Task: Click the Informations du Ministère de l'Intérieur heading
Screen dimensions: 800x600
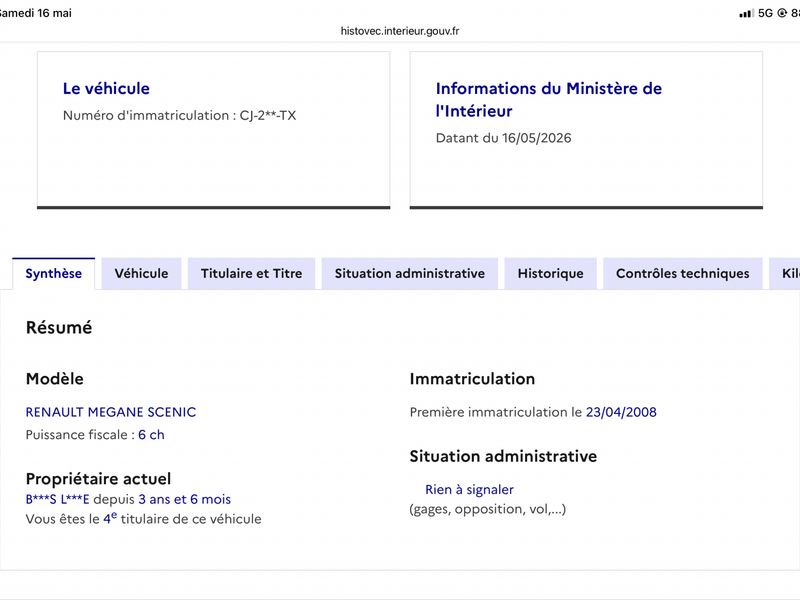Action: 548,99
